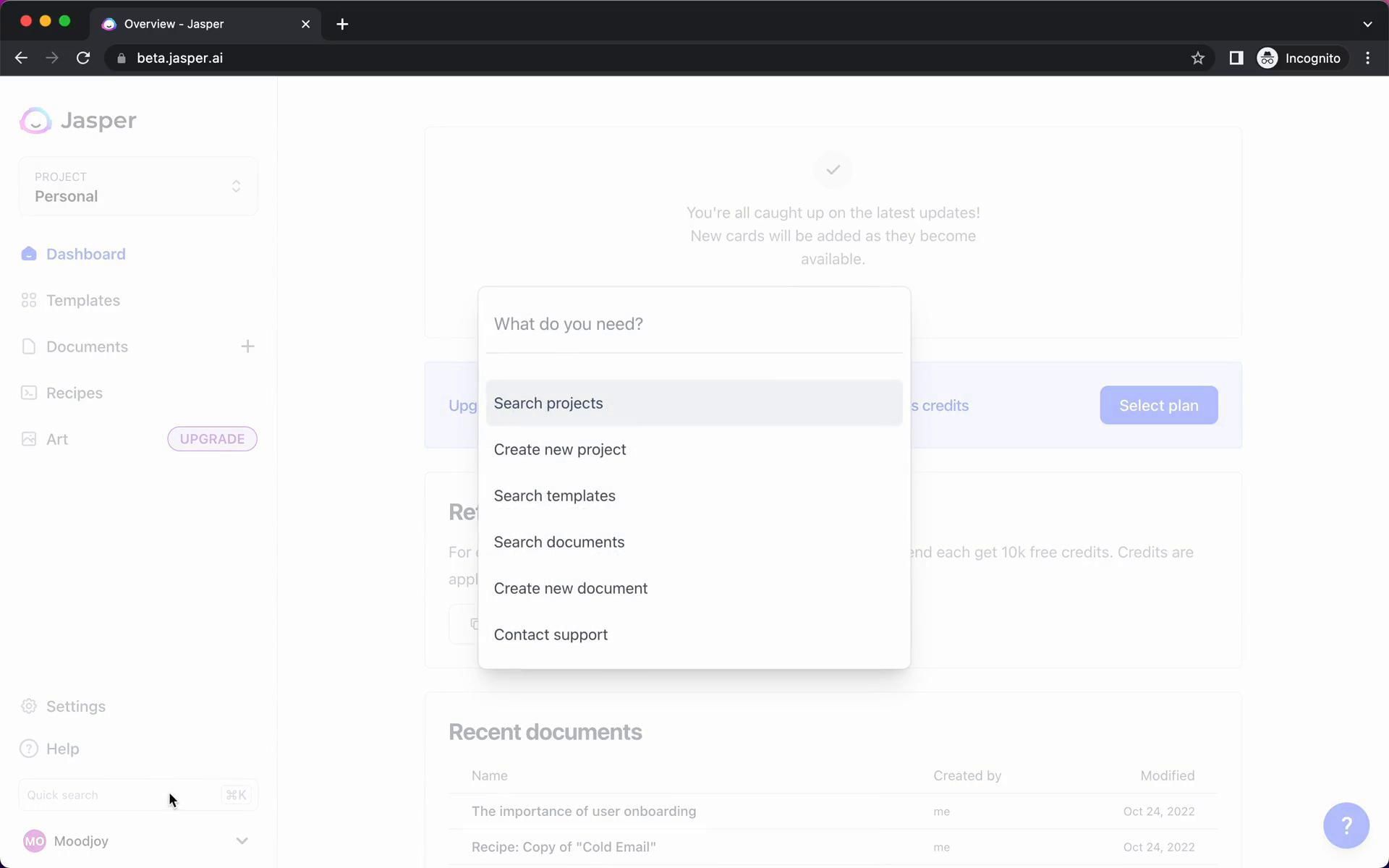
Task: Click the Recipes terminal icon
Action: point(29,393)
